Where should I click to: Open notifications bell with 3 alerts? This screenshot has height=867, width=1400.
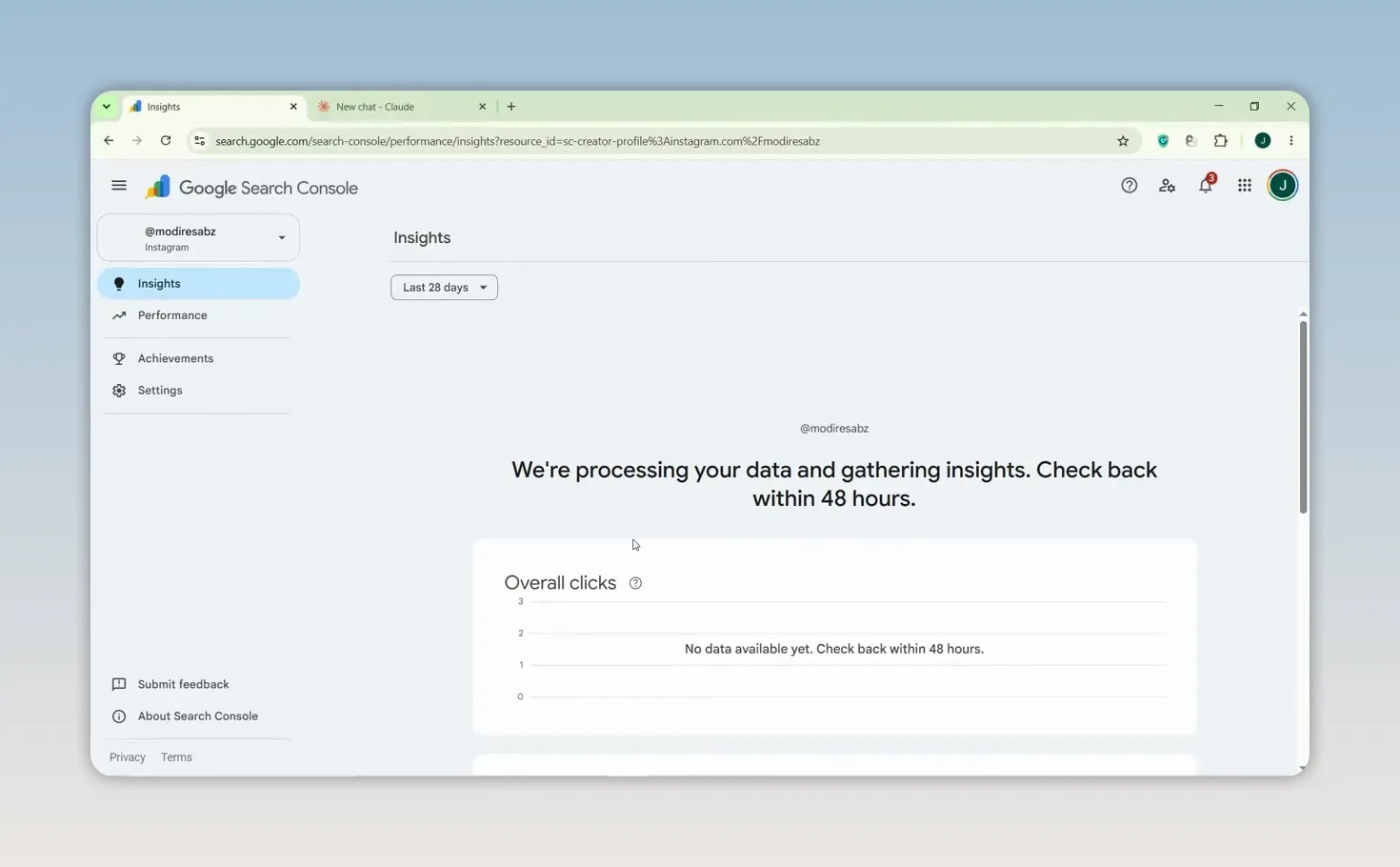1206,185
